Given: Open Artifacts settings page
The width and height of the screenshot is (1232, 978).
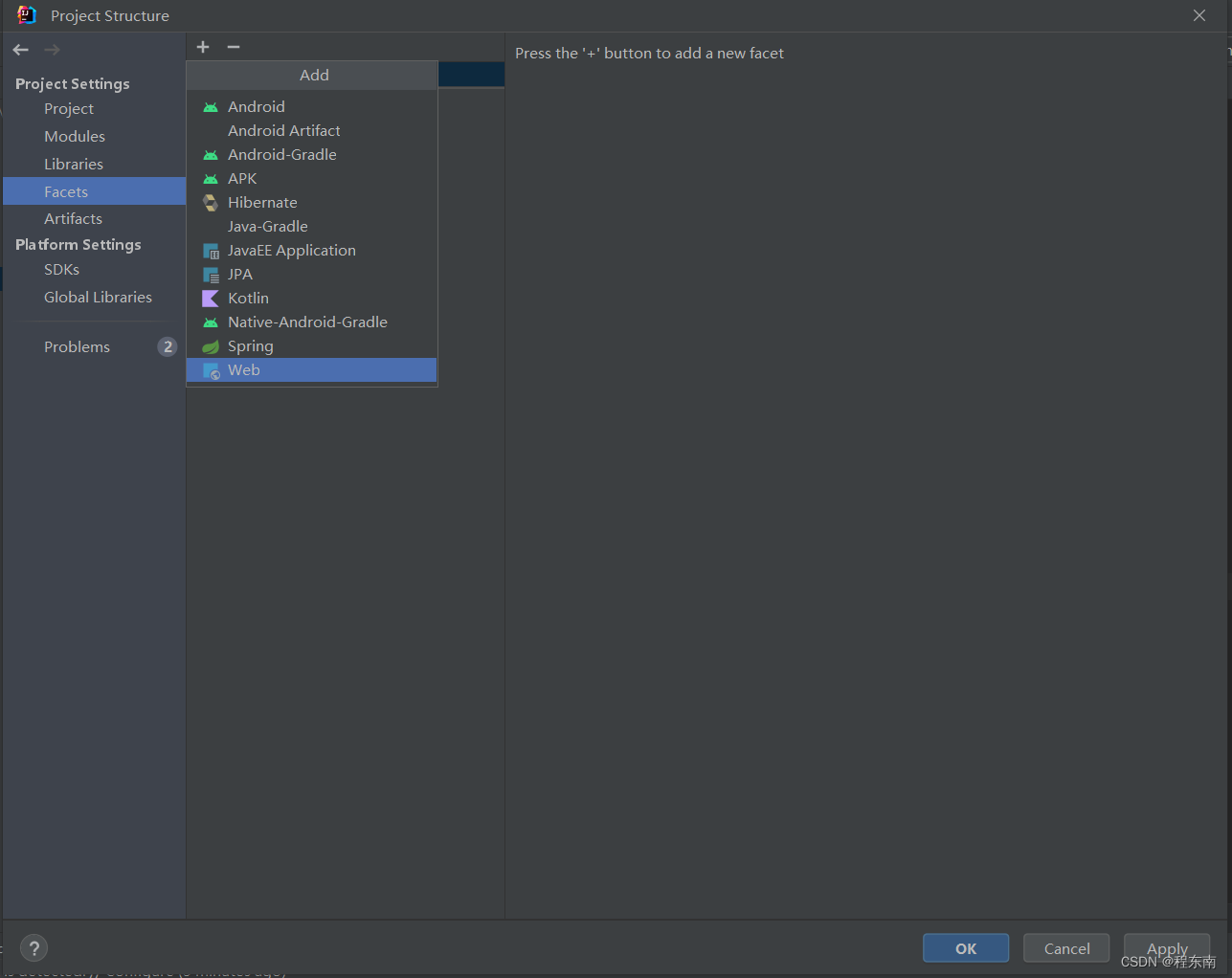Looking at the screenshot, I should [x=94, y=219].
